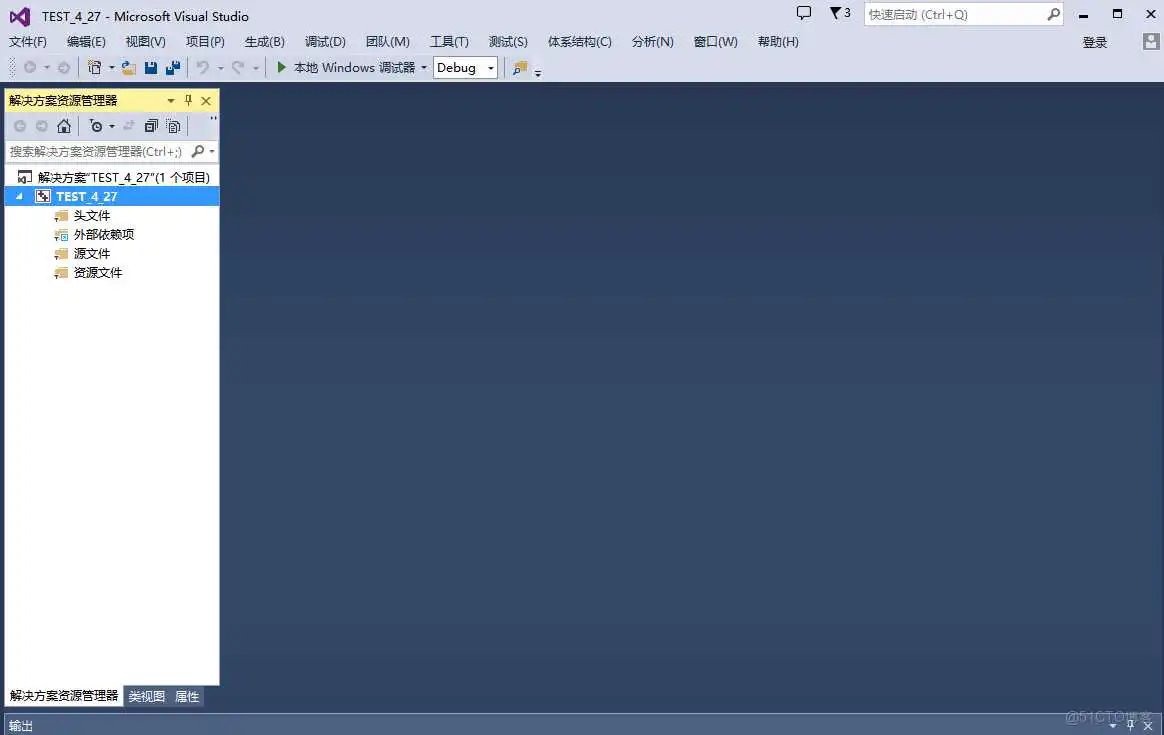Click the Save icon in the standard toolbar

152,67
